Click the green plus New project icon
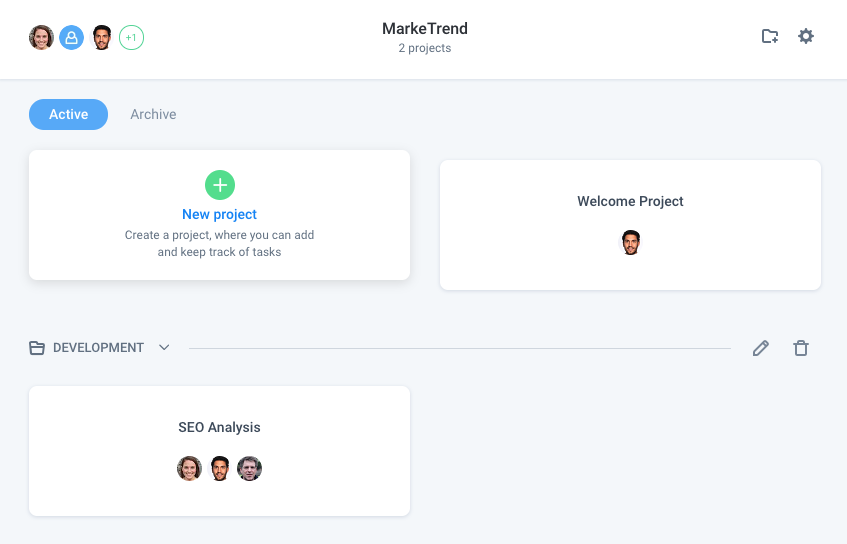 [x=220, y=185]
